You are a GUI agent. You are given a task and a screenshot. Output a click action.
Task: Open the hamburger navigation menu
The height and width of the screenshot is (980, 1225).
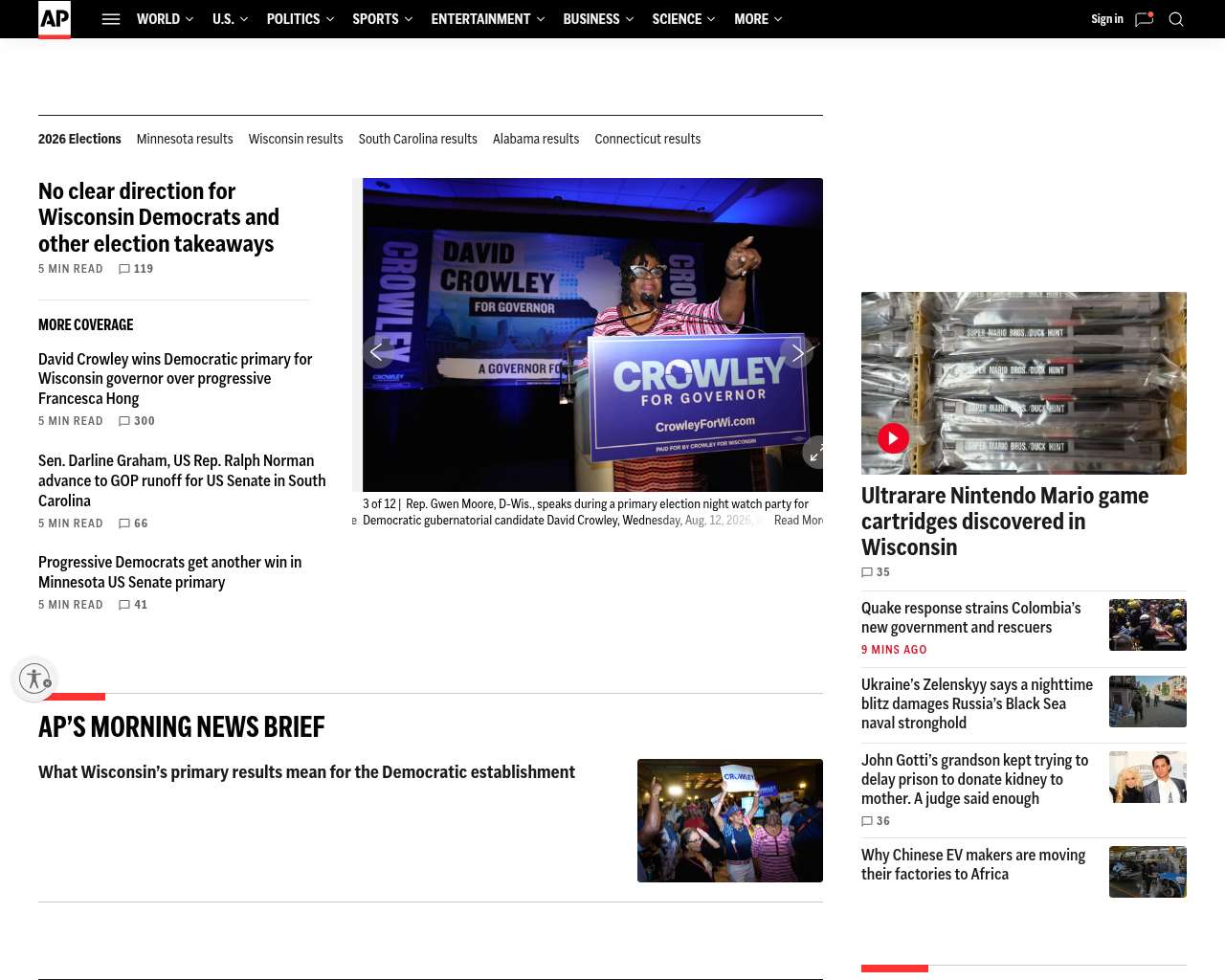click(111, 19)
